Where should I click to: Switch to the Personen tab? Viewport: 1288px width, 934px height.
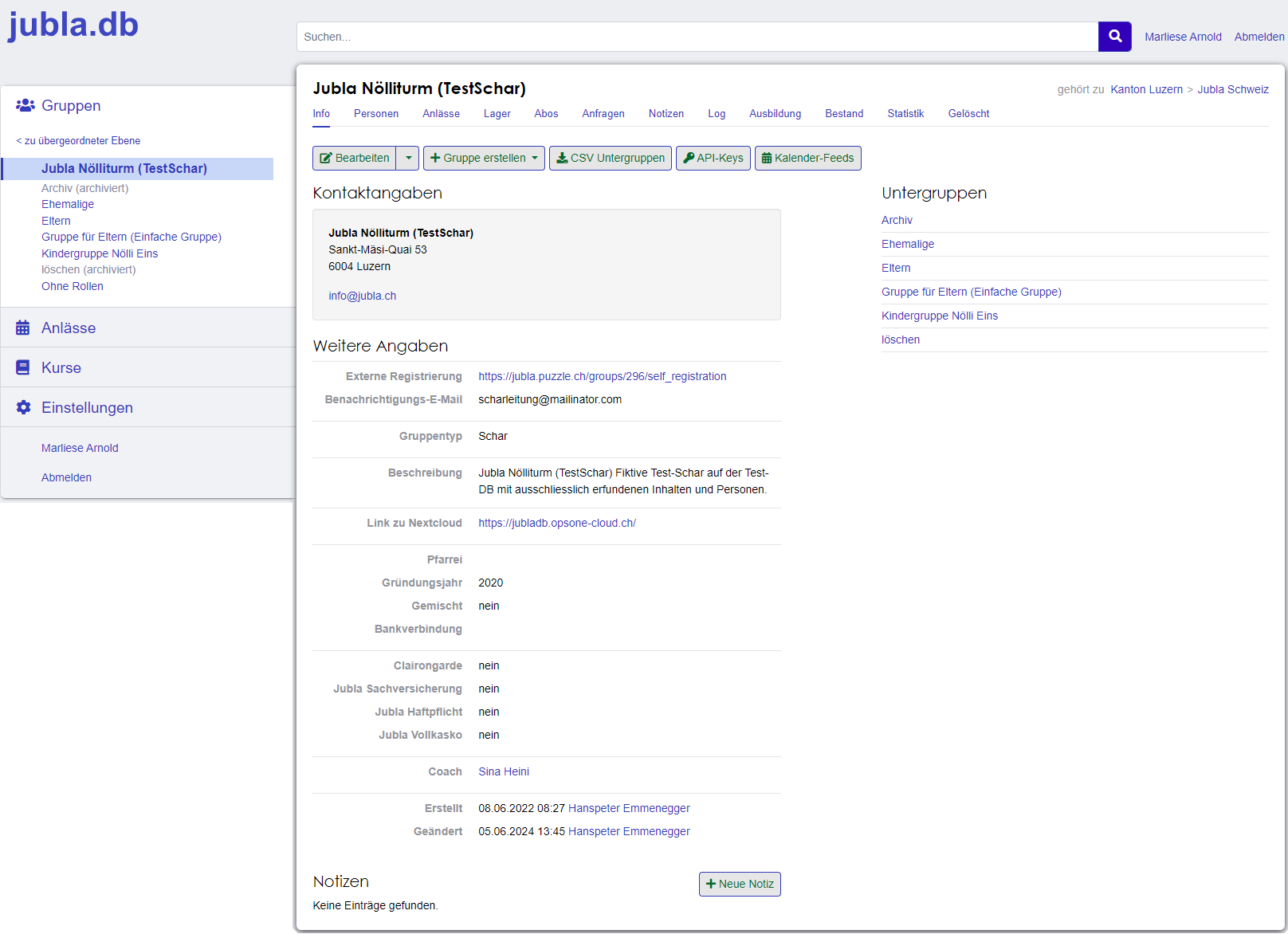376,114
